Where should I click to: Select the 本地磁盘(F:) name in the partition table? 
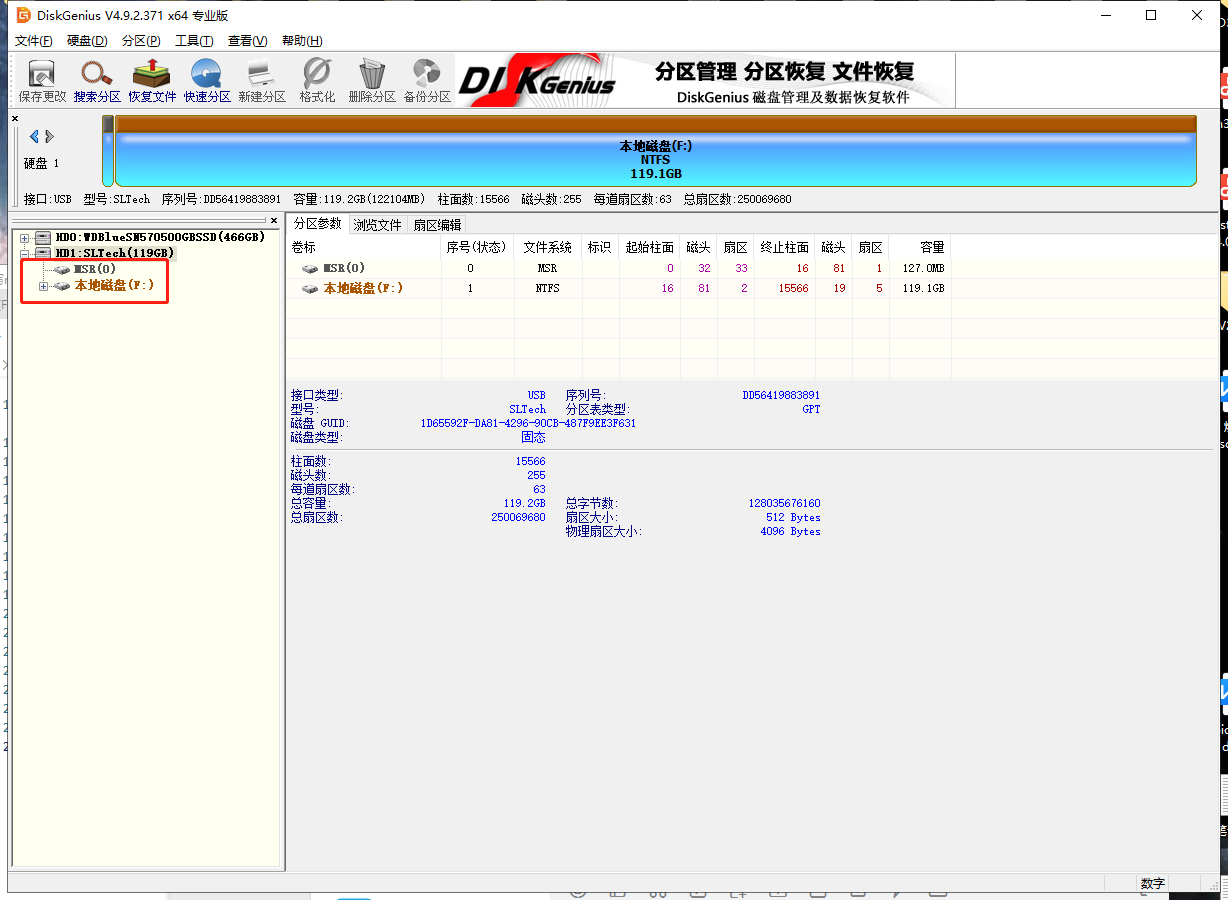pyautogui.click(x=363, y=288)
